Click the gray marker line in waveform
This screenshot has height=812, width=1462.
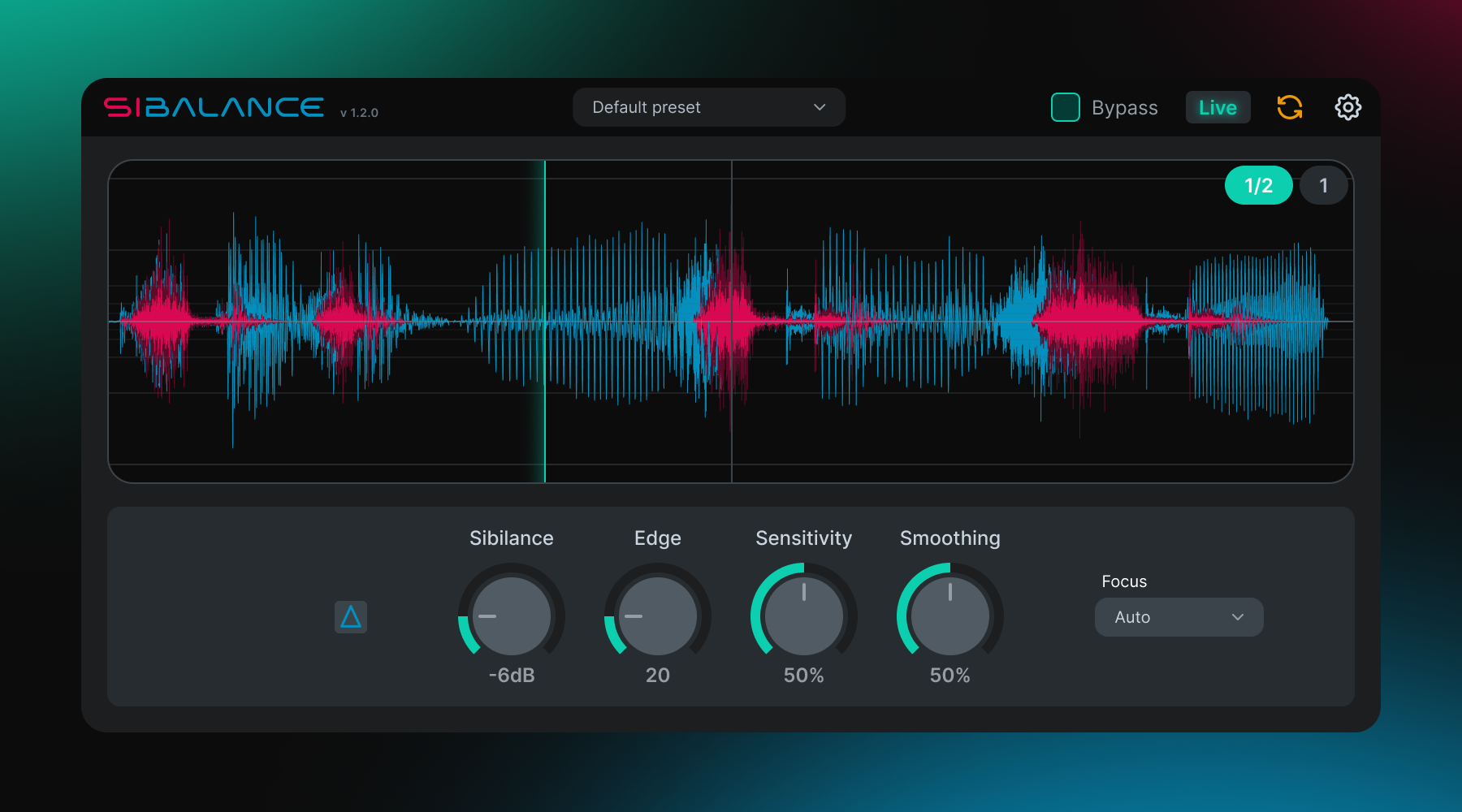732,322
